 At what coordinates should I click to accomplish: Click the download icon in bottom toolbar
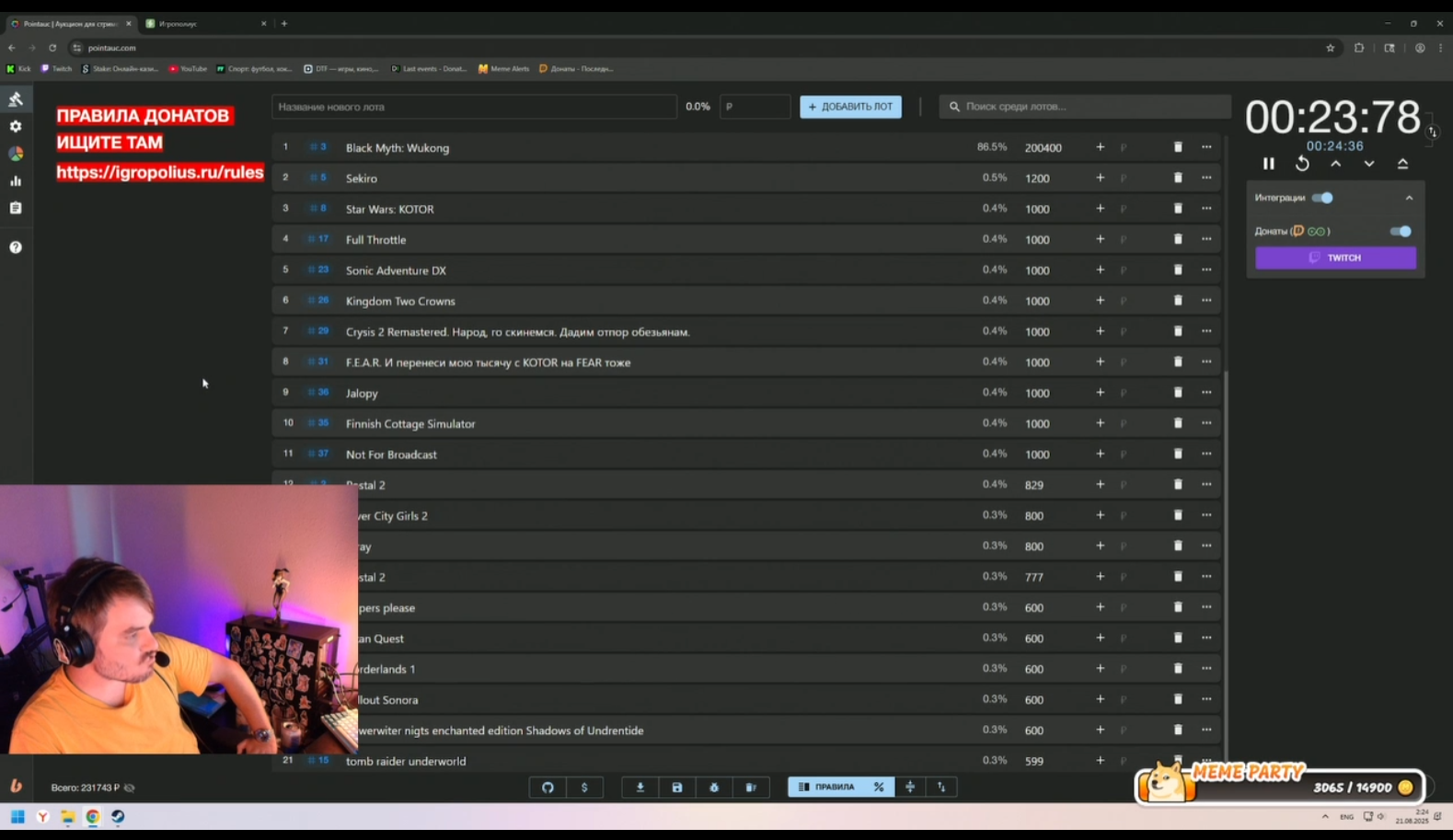pos(640,788)
